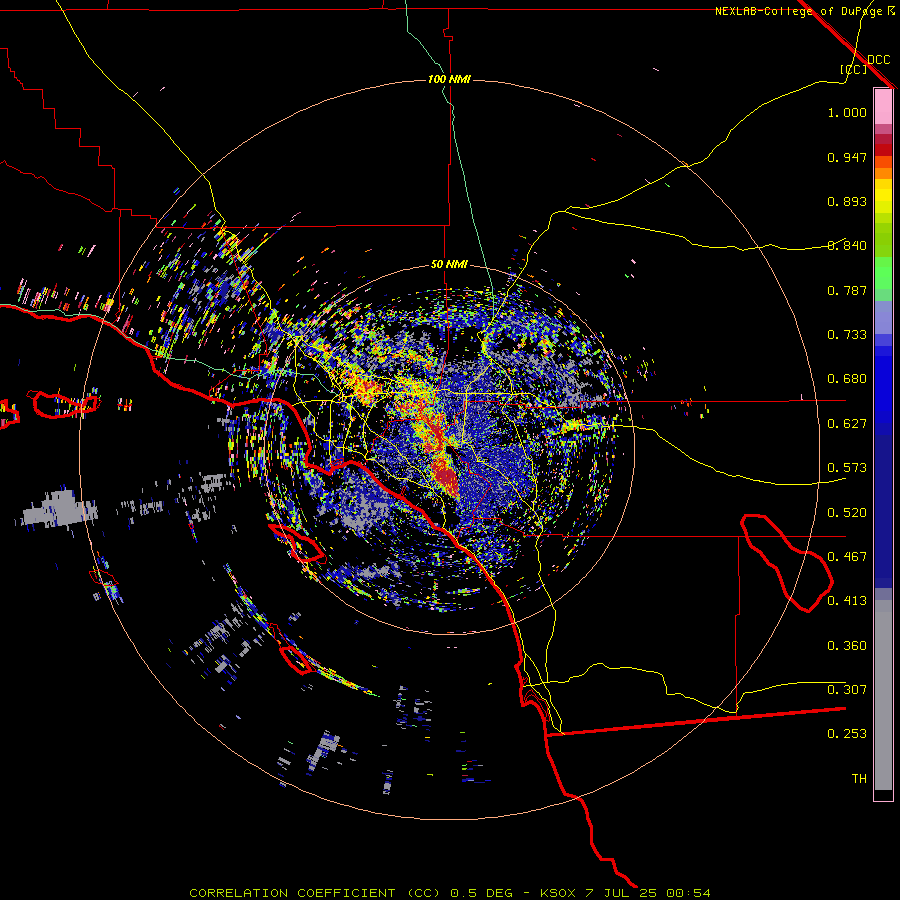Viewport: 900px width, 900px height.
Task: Click the 50 NMI range ring label
Action: 449,264
